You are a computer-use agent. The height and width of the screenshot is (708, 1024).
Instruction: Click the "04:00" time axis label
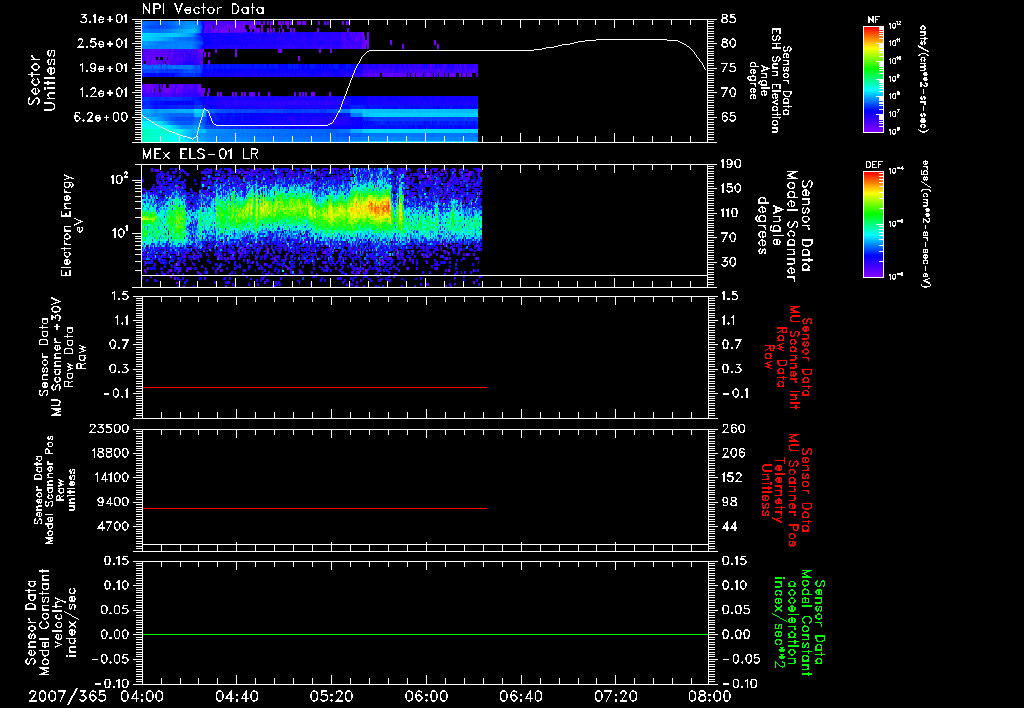pos(142,696)
